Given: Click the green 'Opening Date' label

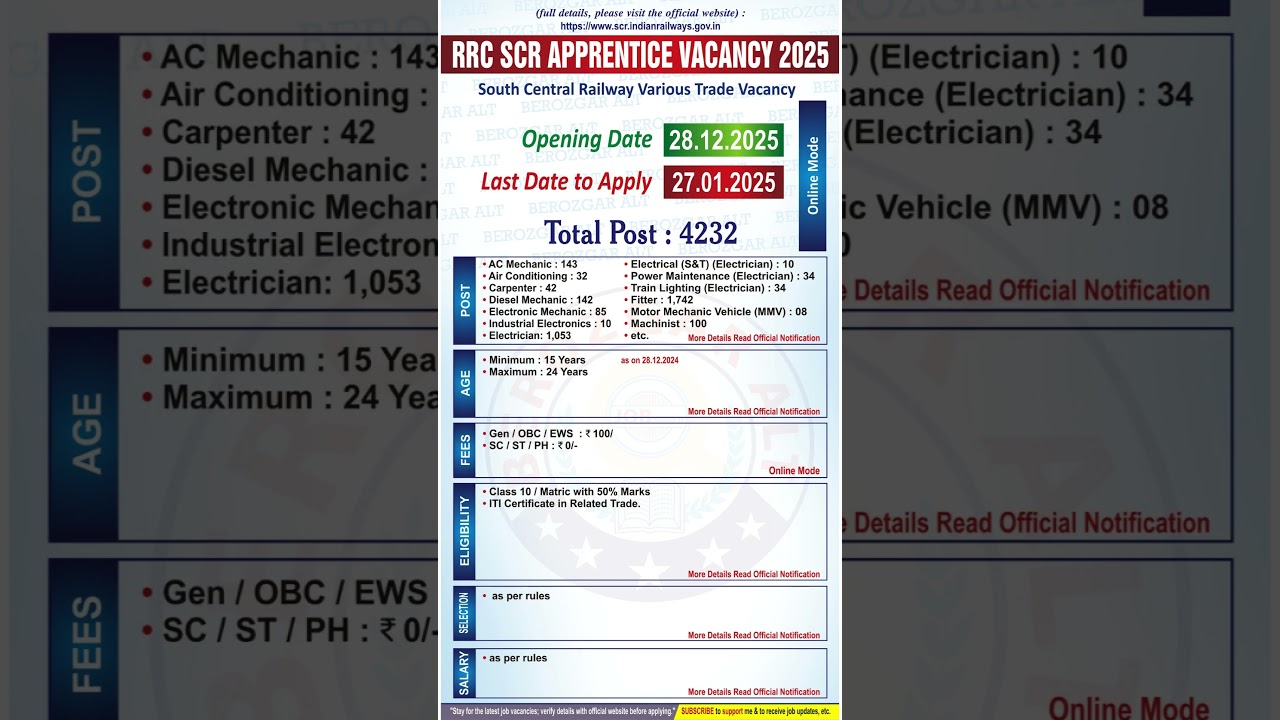Looking at the screenshot, I should point(587,139).
